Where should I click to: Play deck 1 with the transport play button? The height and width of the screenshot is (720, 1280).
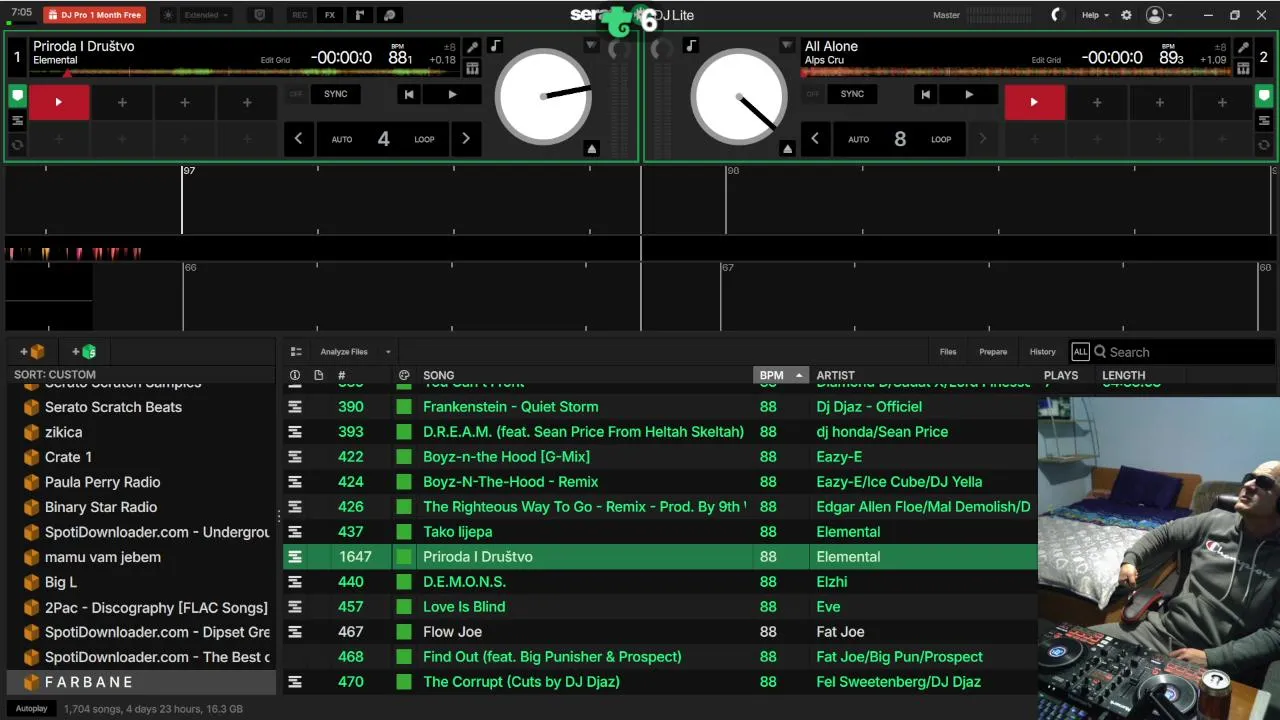tap(452, 94)
